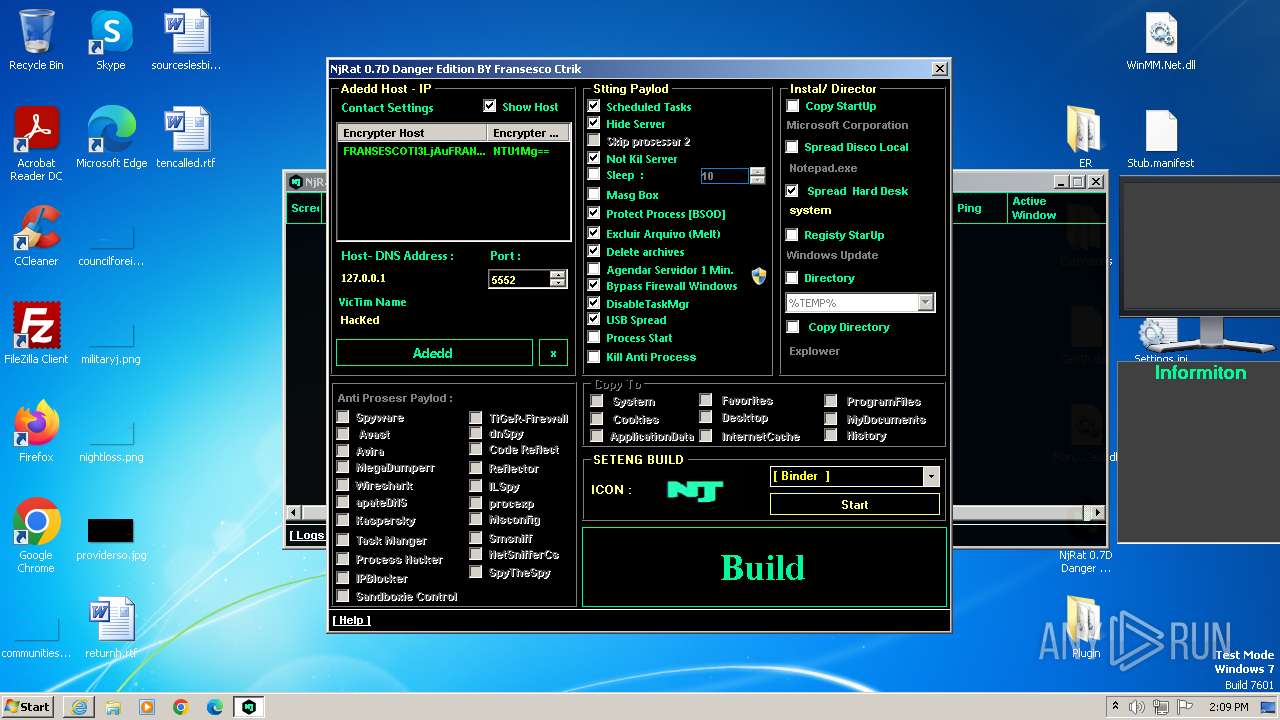Open the ER folder icon
Image resolution: width=1280 pixels, height=720 pixels.
[1085, 138]
